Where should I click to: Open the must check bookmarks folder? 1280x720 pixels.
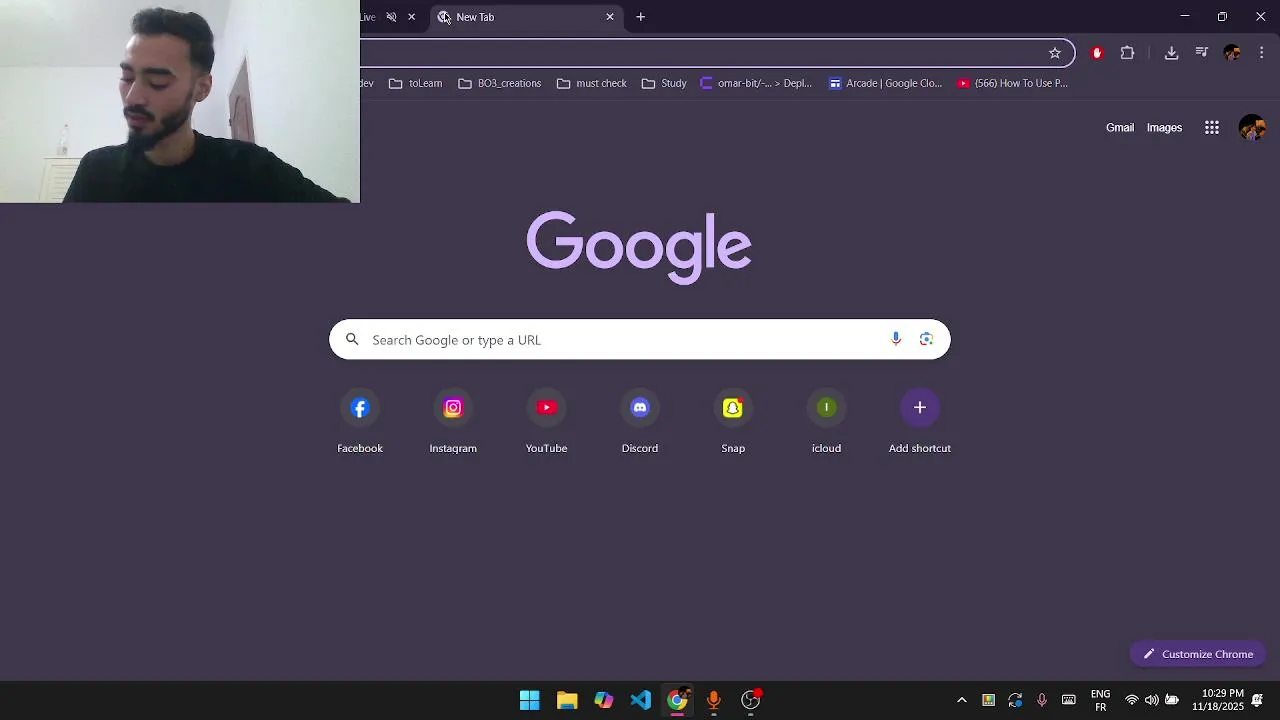591,83
